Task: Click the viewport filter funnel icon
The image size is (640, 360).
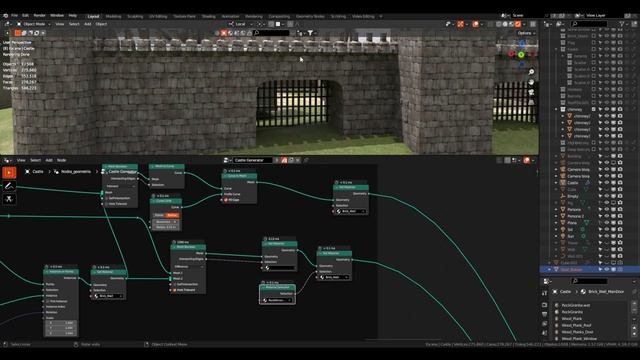Action: [x=310, y=33]
